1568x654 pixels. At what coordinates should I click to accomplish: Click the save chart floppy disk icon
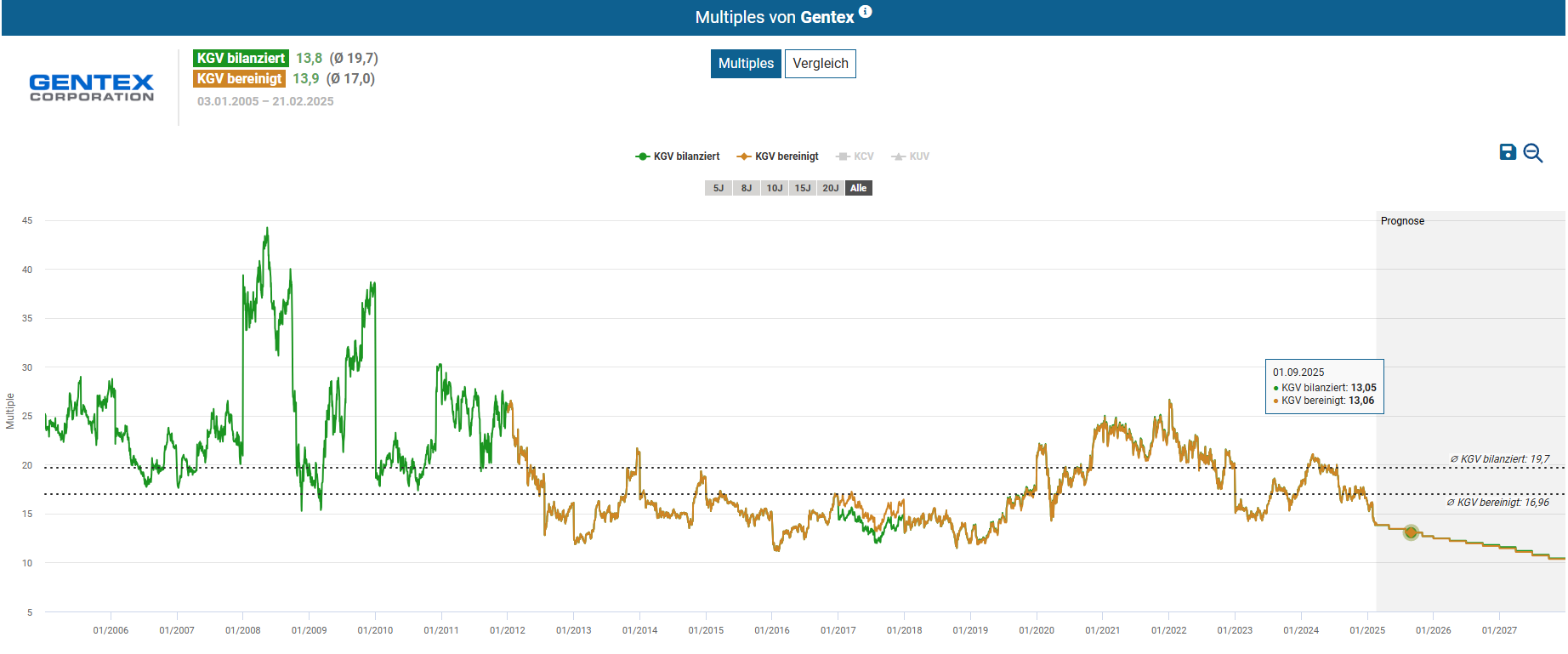(1507, 152)
